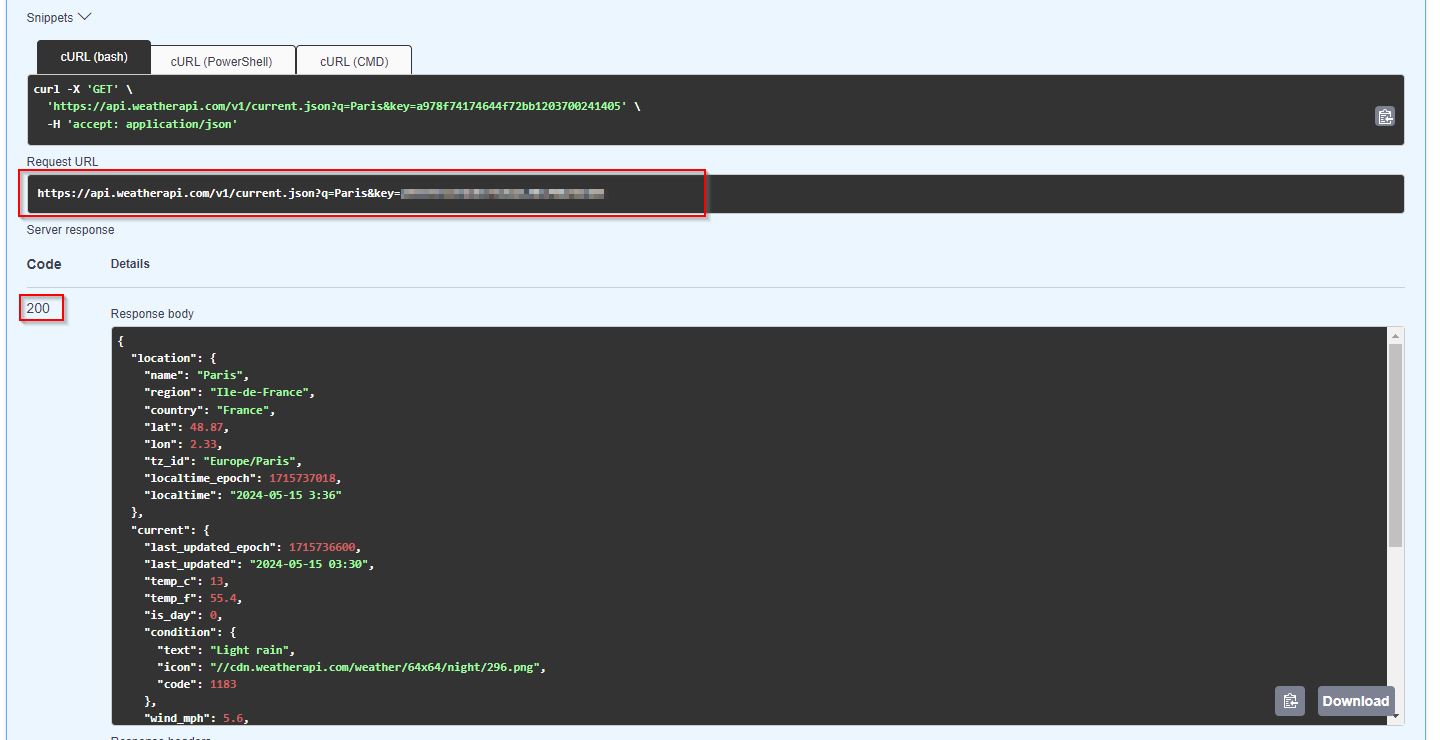Click the "Response body" label
The height and width of the screenshot is (740, 1440).
click(152, 314)
